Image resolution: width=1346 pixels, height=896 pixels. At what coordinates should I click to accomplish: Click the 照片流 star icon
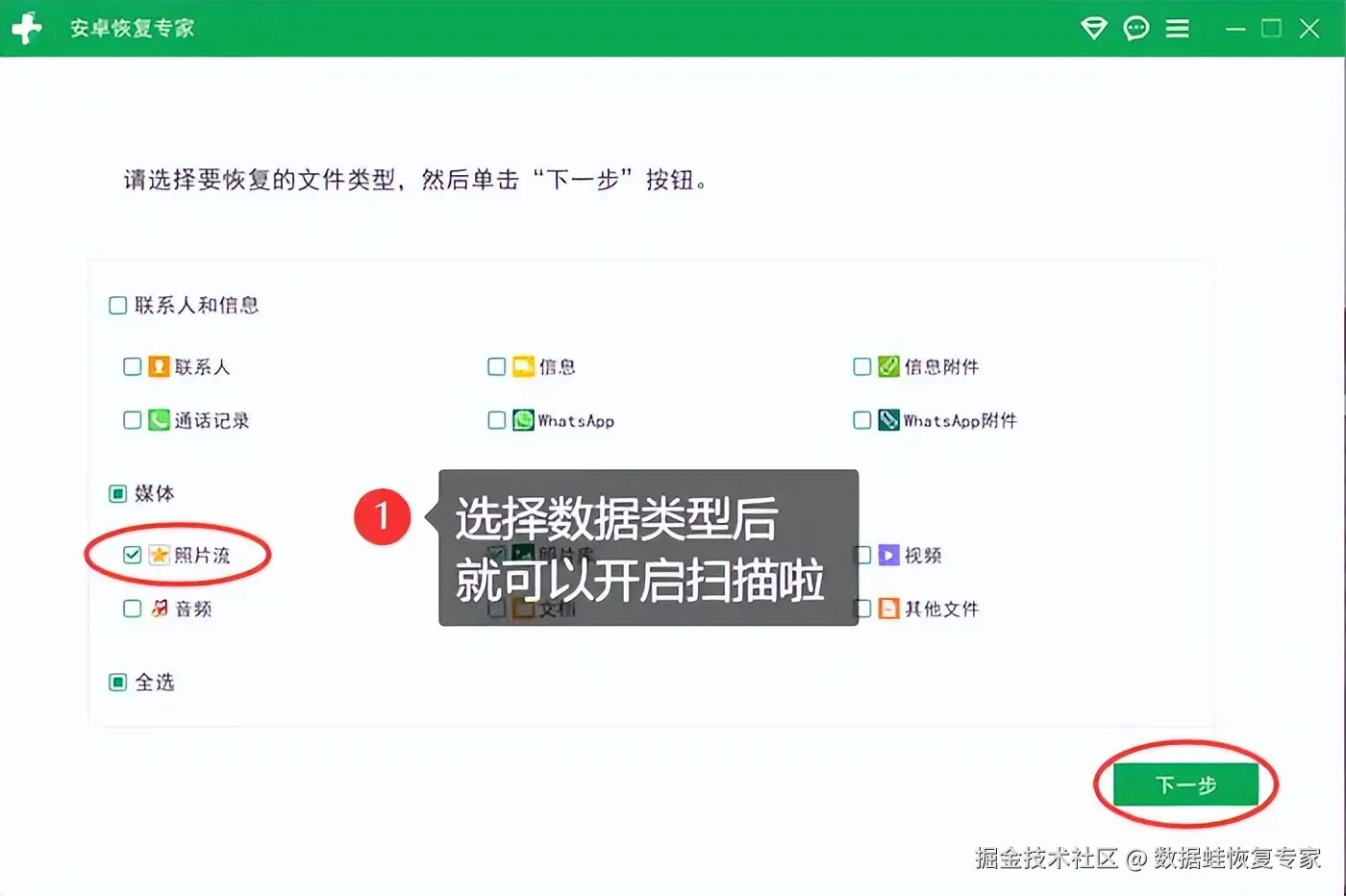tap(159, 555)
